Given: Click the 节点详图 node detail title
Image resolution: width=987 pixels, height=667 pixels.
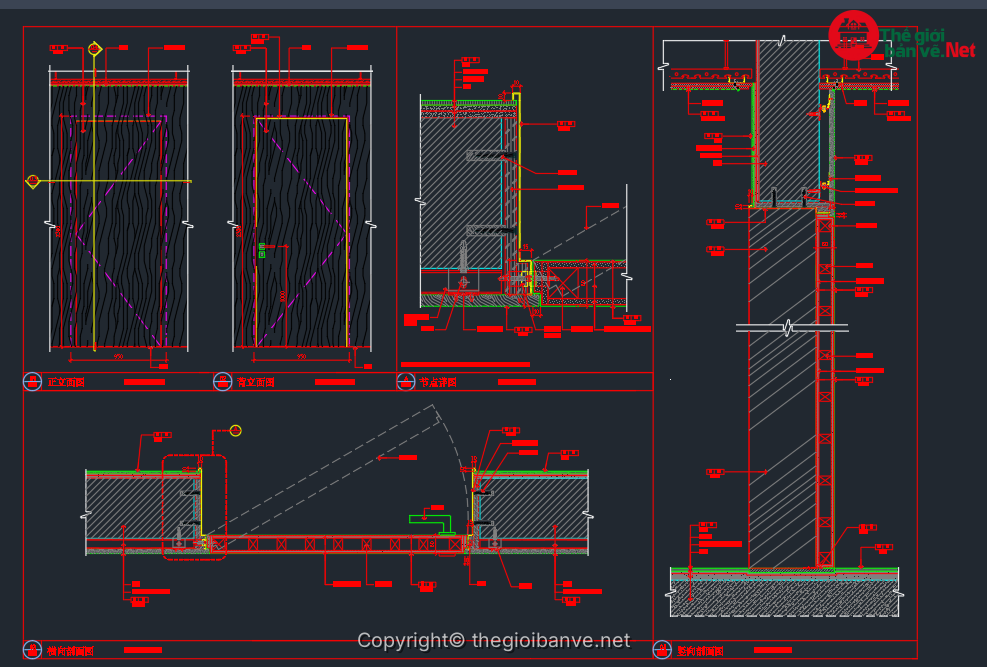Looking at the screenshot, I should tap(438, 382).
